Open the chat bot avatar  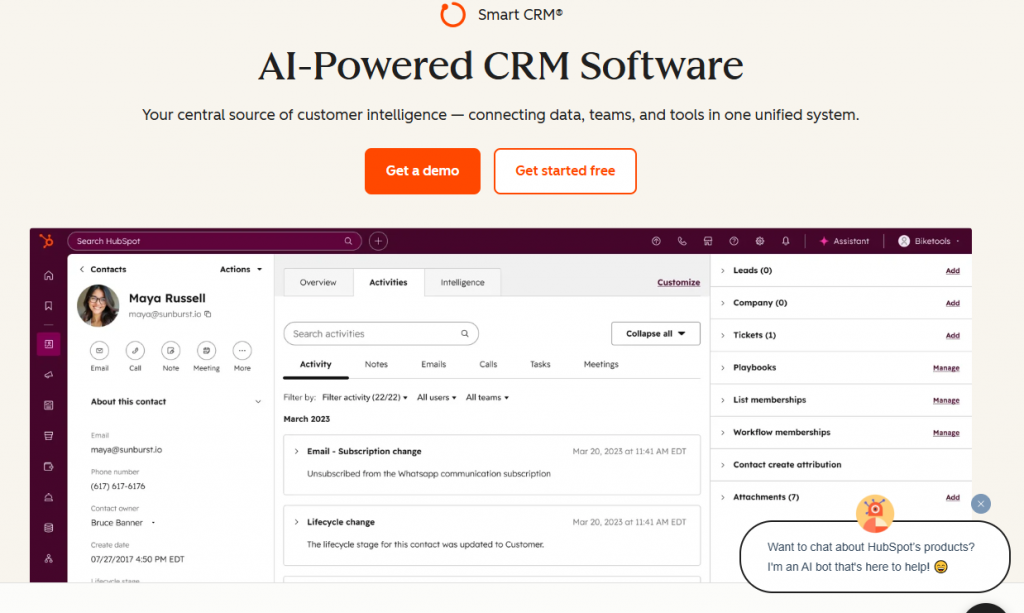[874, 513]
